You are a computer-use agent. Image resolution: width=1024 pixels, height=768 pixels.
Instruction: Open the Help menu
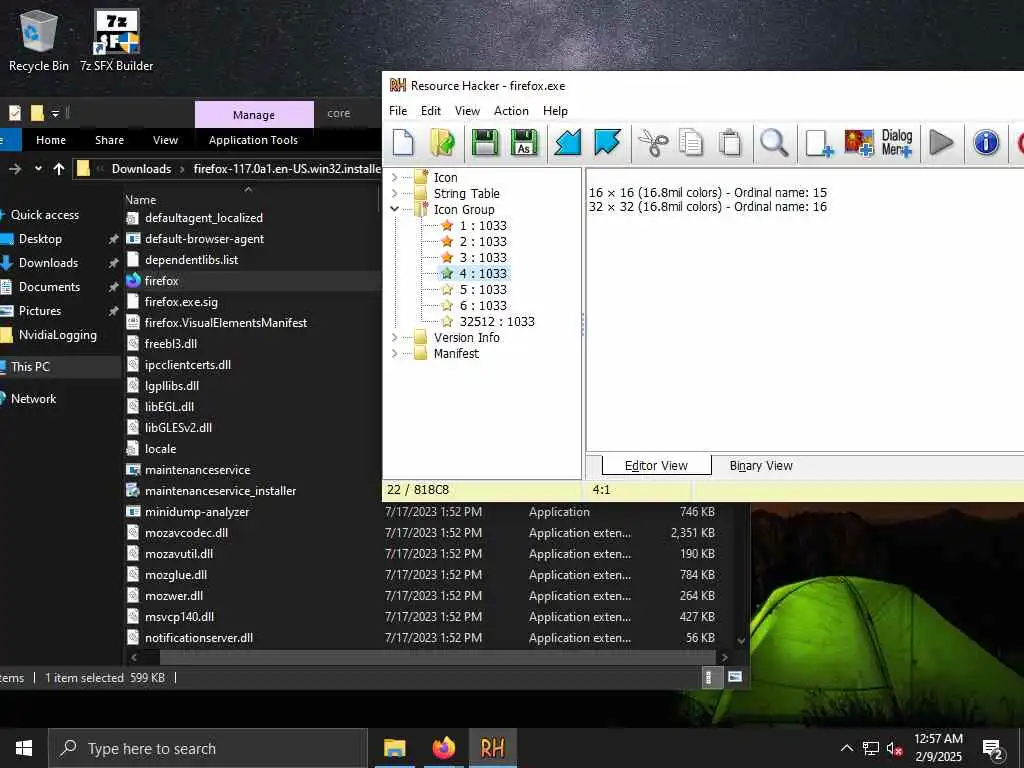pos(555,111)
